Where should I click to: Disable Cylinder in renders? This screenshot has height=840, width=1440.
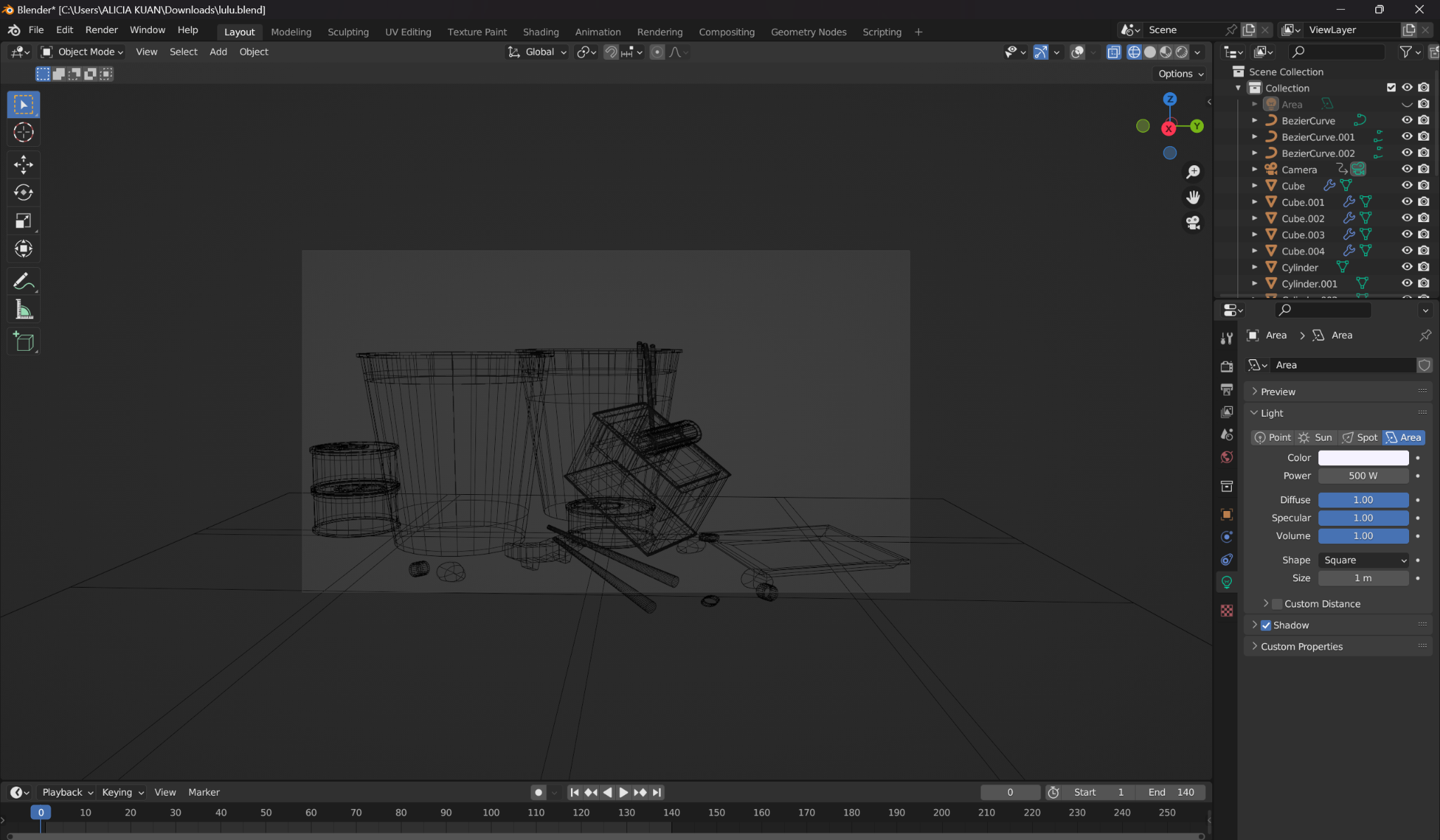pos(1424,267)
